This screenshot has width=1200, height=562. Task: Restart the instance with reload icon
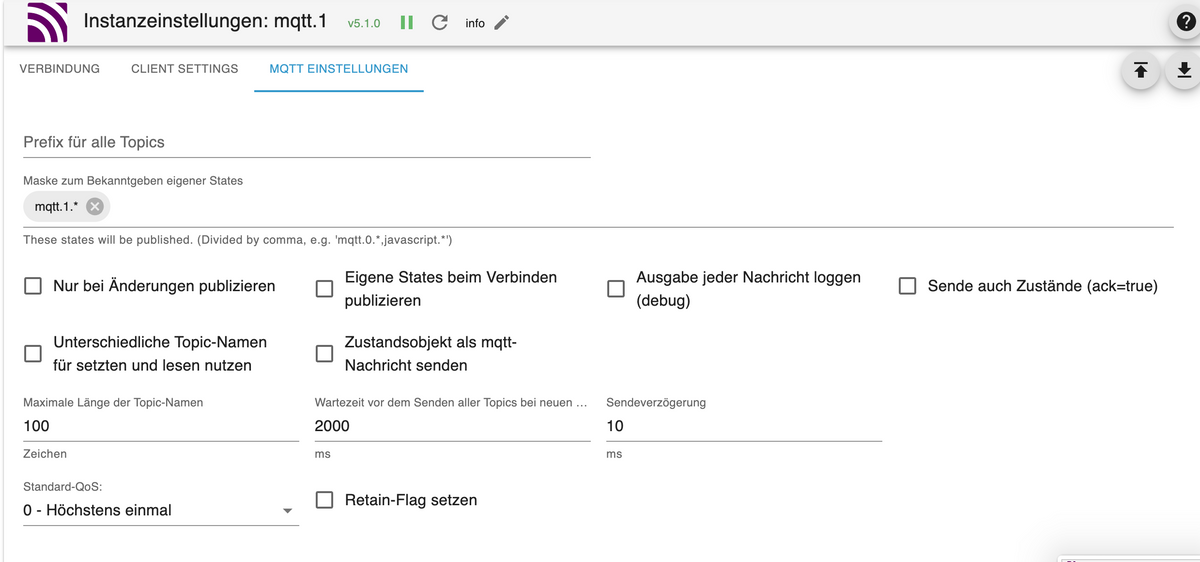pos(439,23)
